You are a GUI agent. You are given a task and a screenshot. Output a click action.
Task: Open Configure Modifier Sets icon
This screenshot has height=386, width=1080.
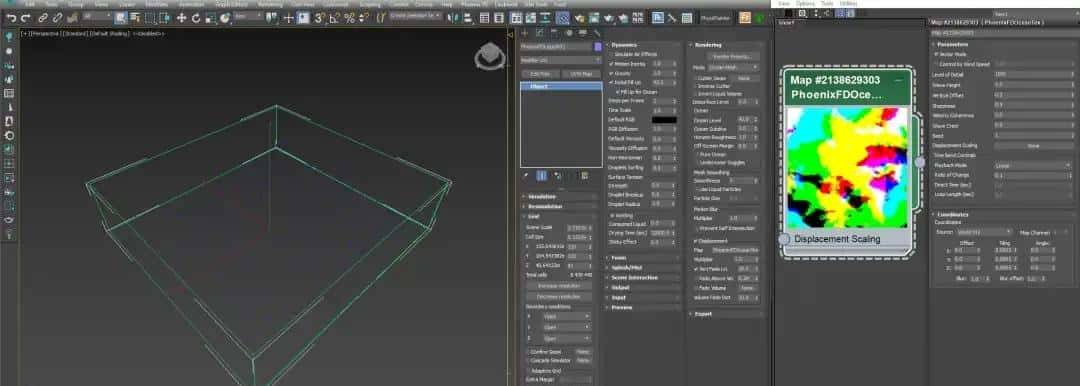[585, 176]
